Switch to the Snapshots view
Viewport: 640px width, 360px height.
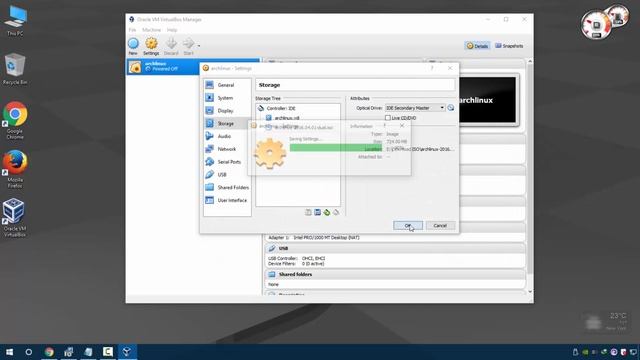coord(509,46)
